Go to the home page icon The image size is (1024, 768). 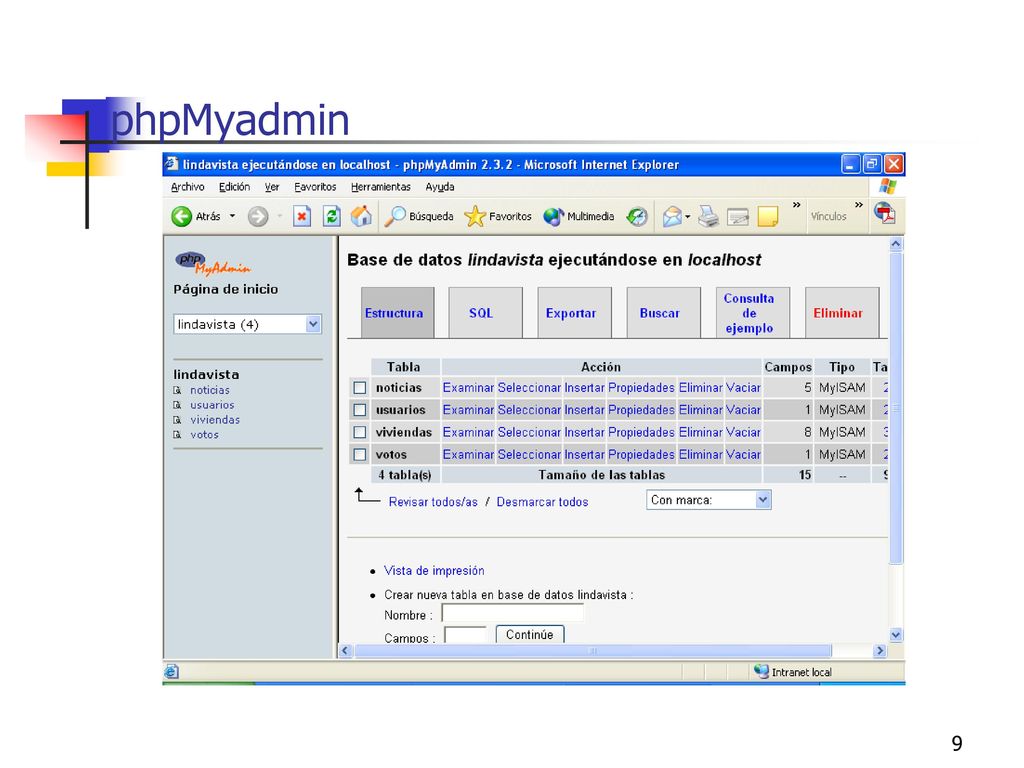click(x=361, y=216)
